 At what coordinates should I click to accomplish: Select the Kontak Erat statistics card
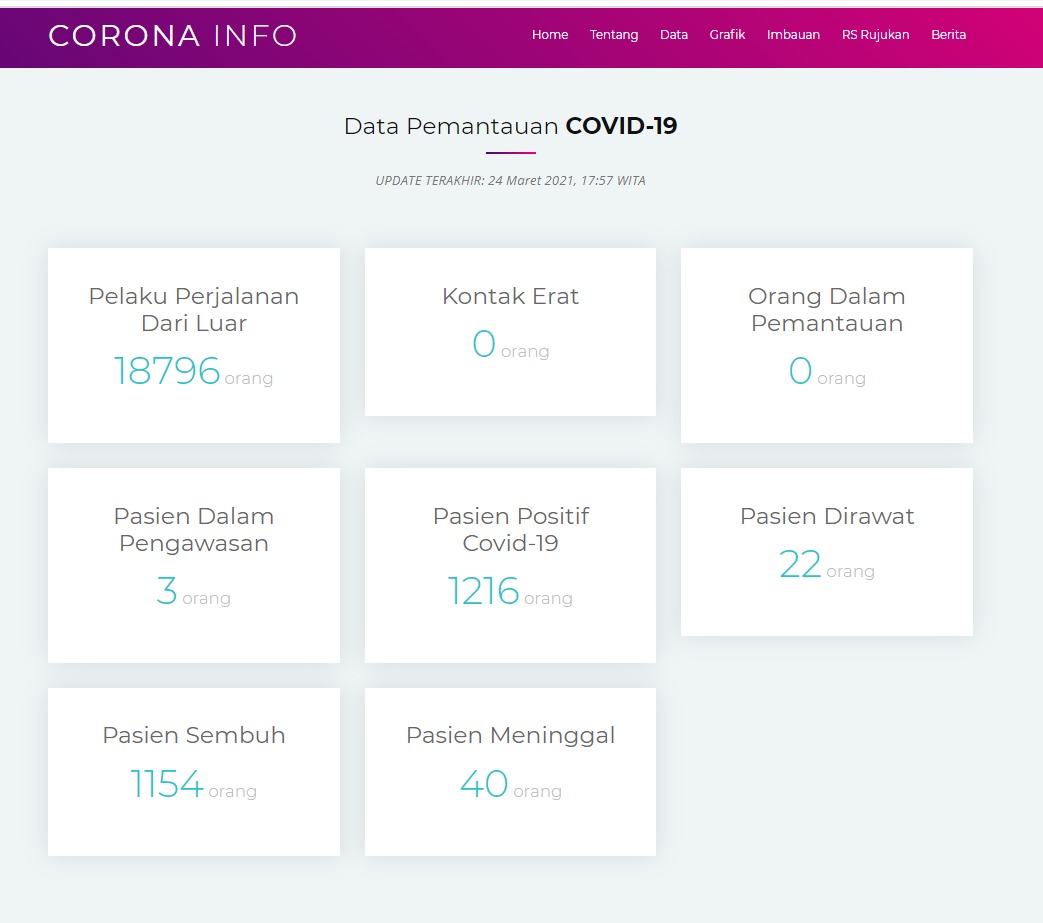(510, 331)
